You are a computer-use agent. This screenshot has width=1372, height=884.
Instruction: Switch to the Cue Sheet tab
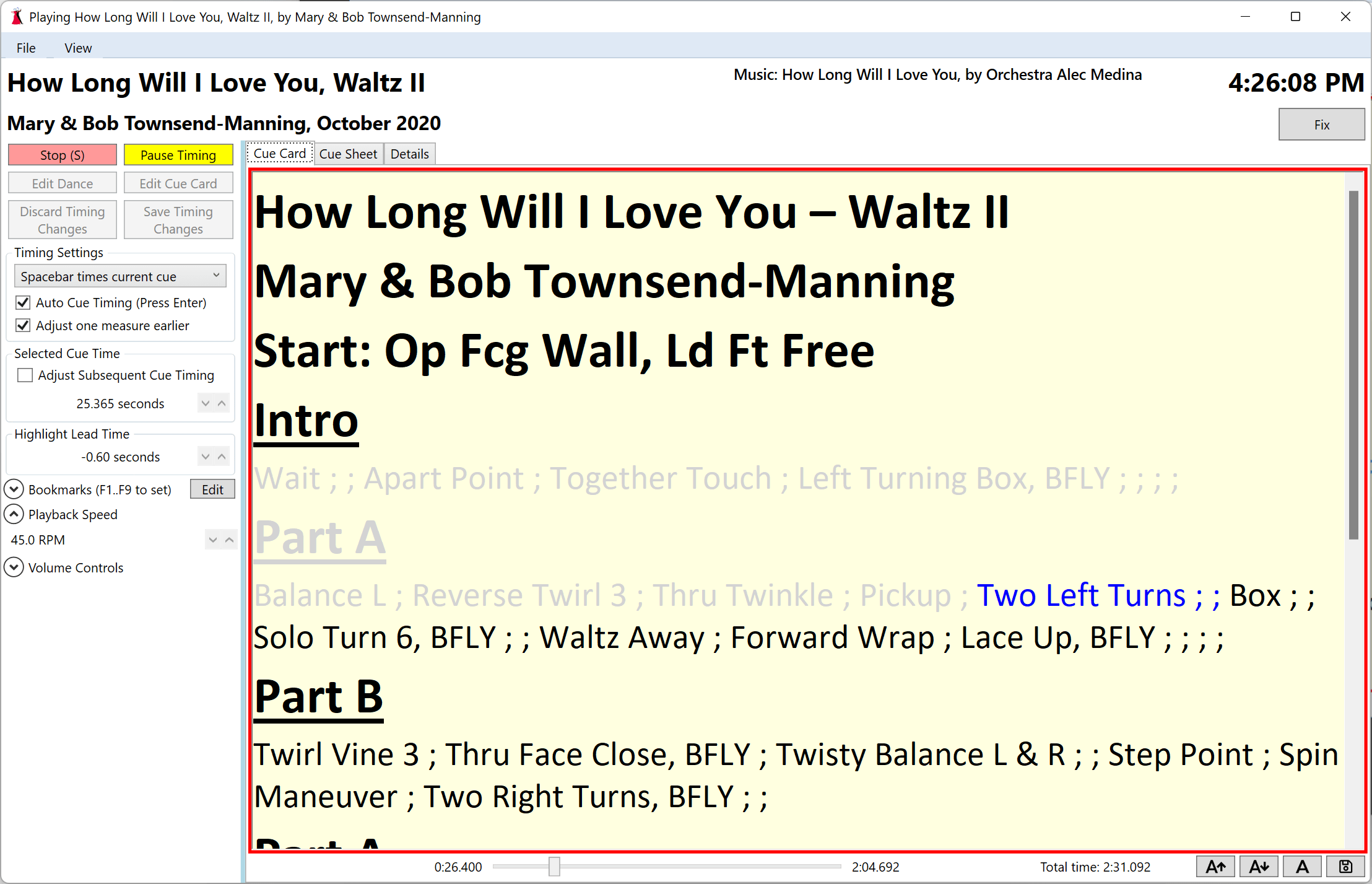[348, 154]
